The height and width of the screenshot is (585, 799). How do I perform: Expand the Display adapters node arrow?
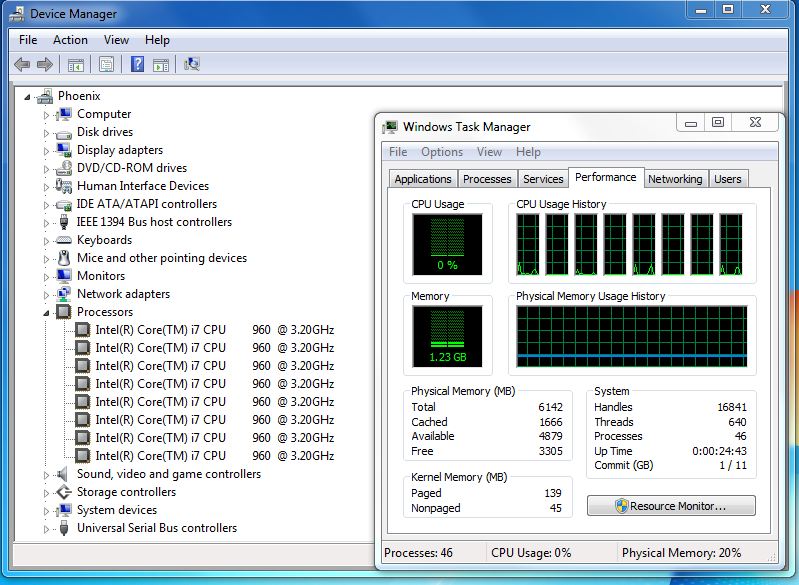pyautogui.click(x=46, y=151)
